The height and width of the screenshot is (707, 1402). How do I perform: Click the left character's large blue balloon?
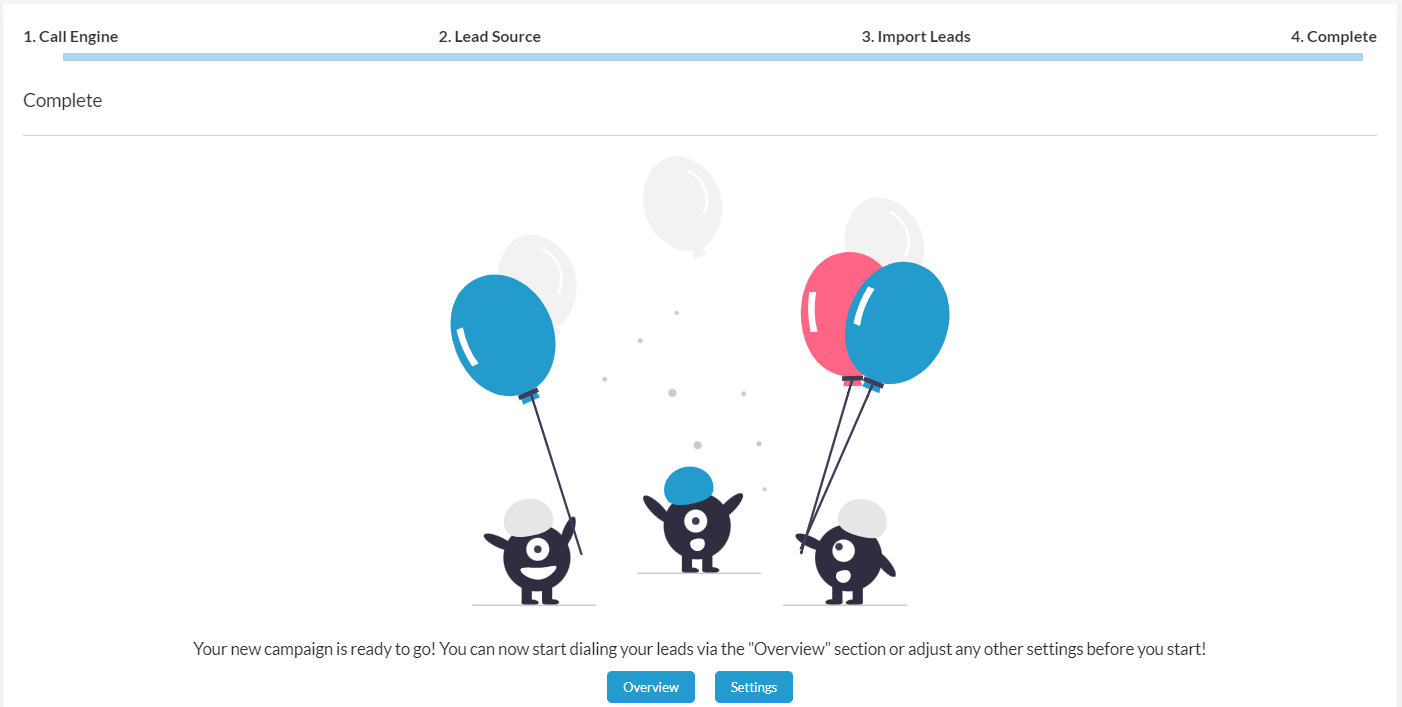coord(503,335)
